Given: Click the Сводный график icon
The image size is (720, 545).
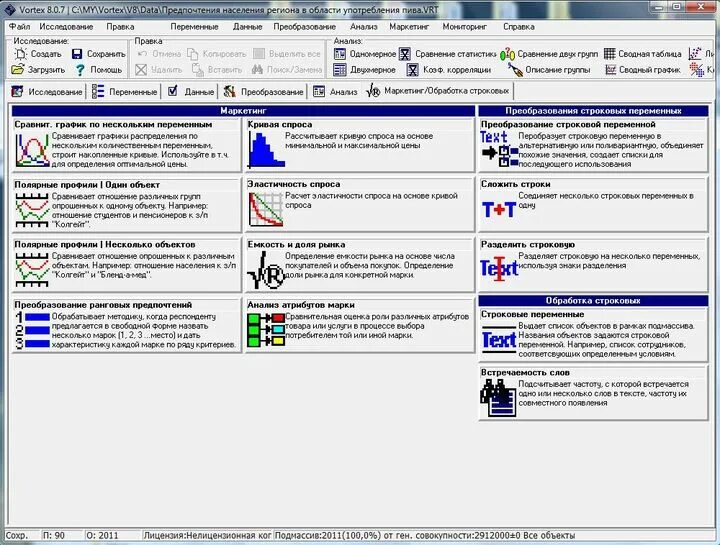Looking at the screenshot, I should tap(611, 70).
